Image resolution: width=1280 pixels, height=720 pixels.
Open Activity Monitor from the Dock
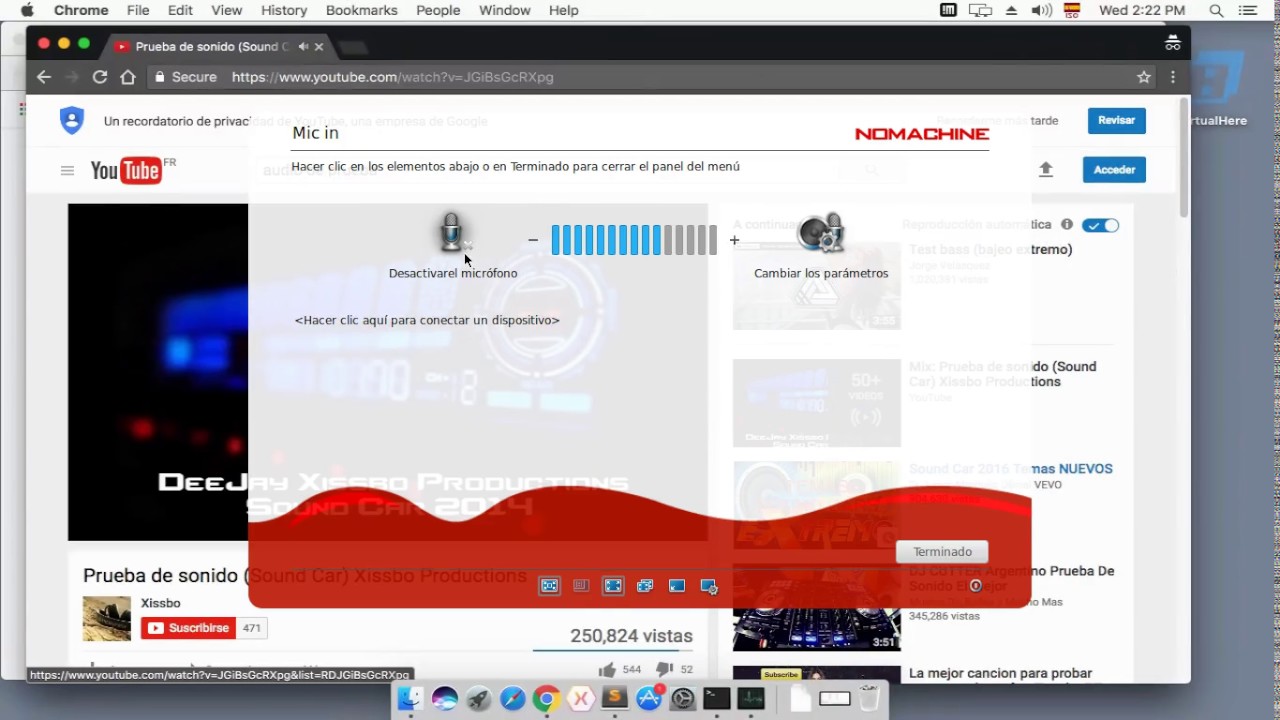[751, 699]
